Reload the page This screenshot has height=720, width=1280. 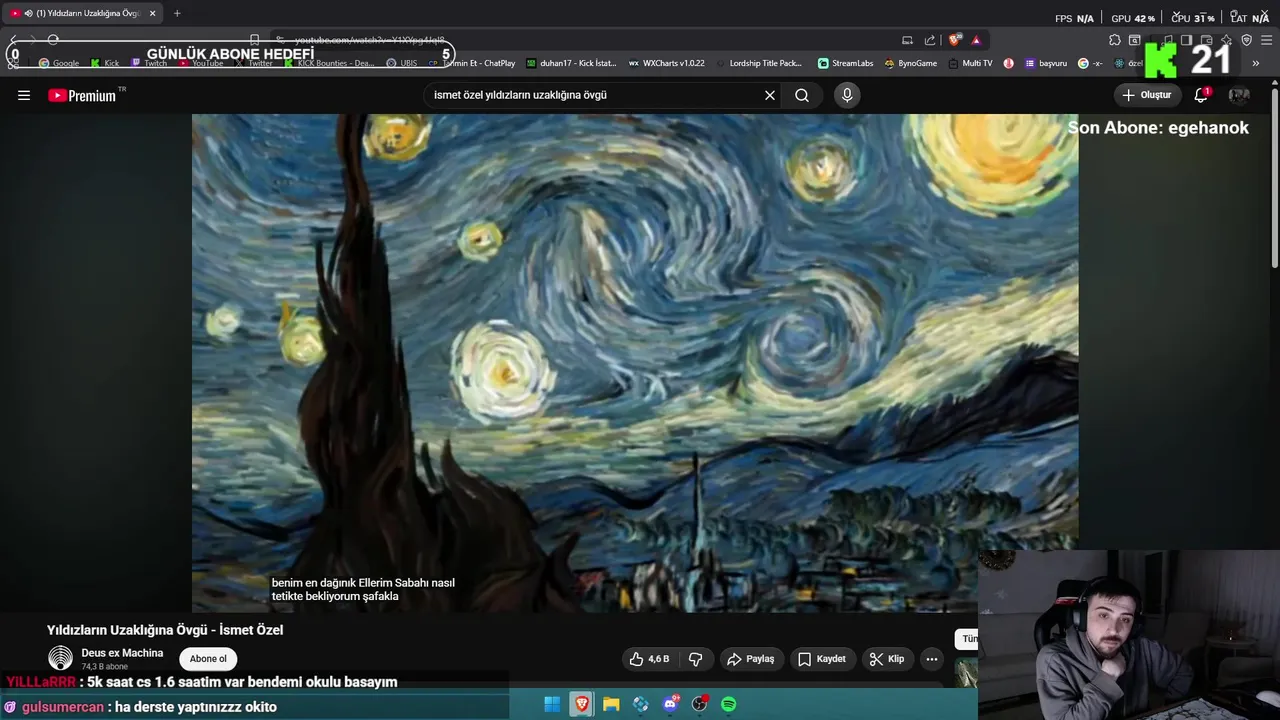(x=53, y=40)
